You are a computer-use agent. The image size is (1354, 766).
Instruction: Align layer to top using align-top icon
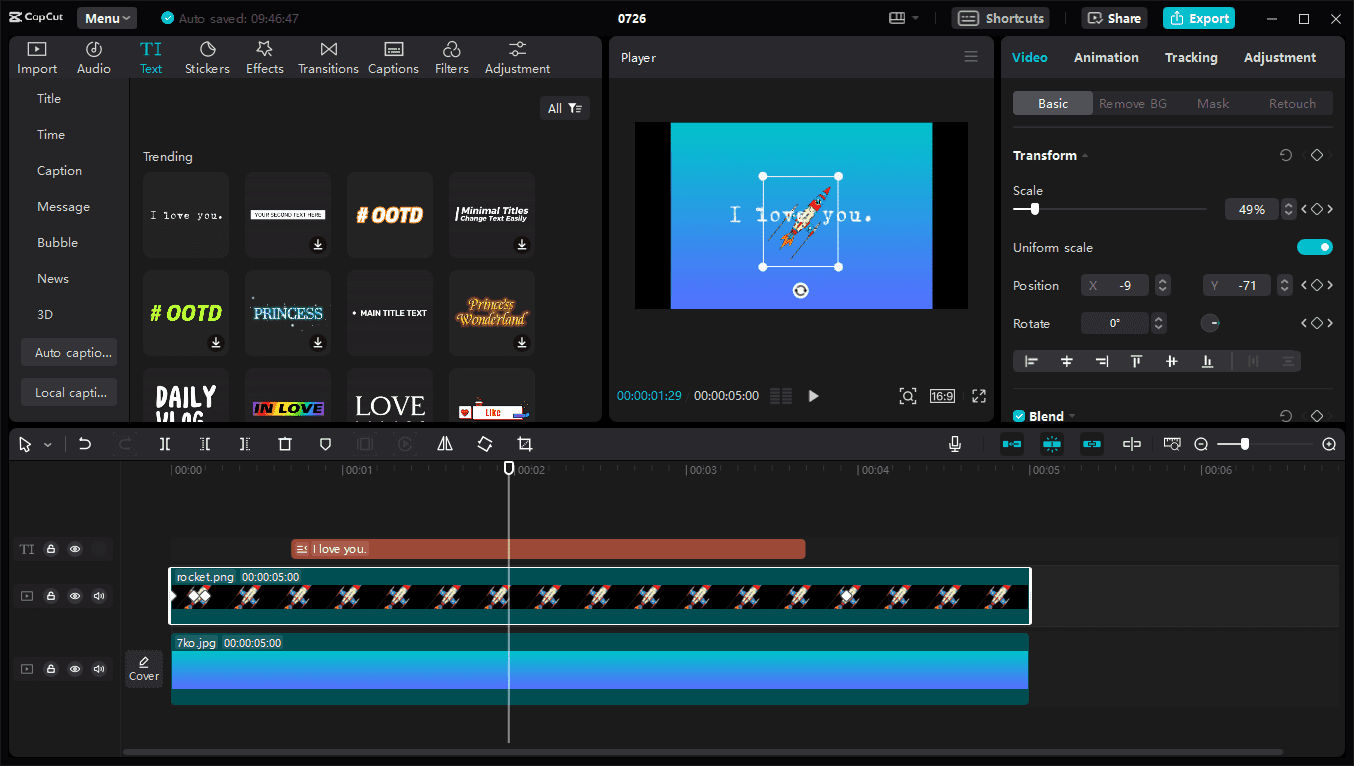pos(1137,361)
